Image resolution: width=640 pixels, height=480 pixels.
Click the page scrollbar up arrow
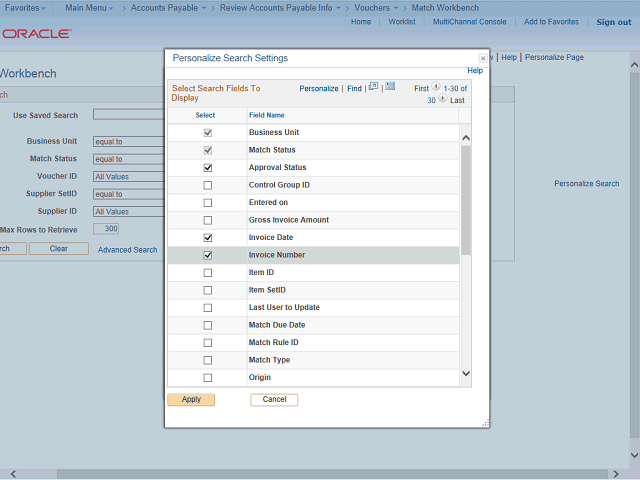click(634, 65)
